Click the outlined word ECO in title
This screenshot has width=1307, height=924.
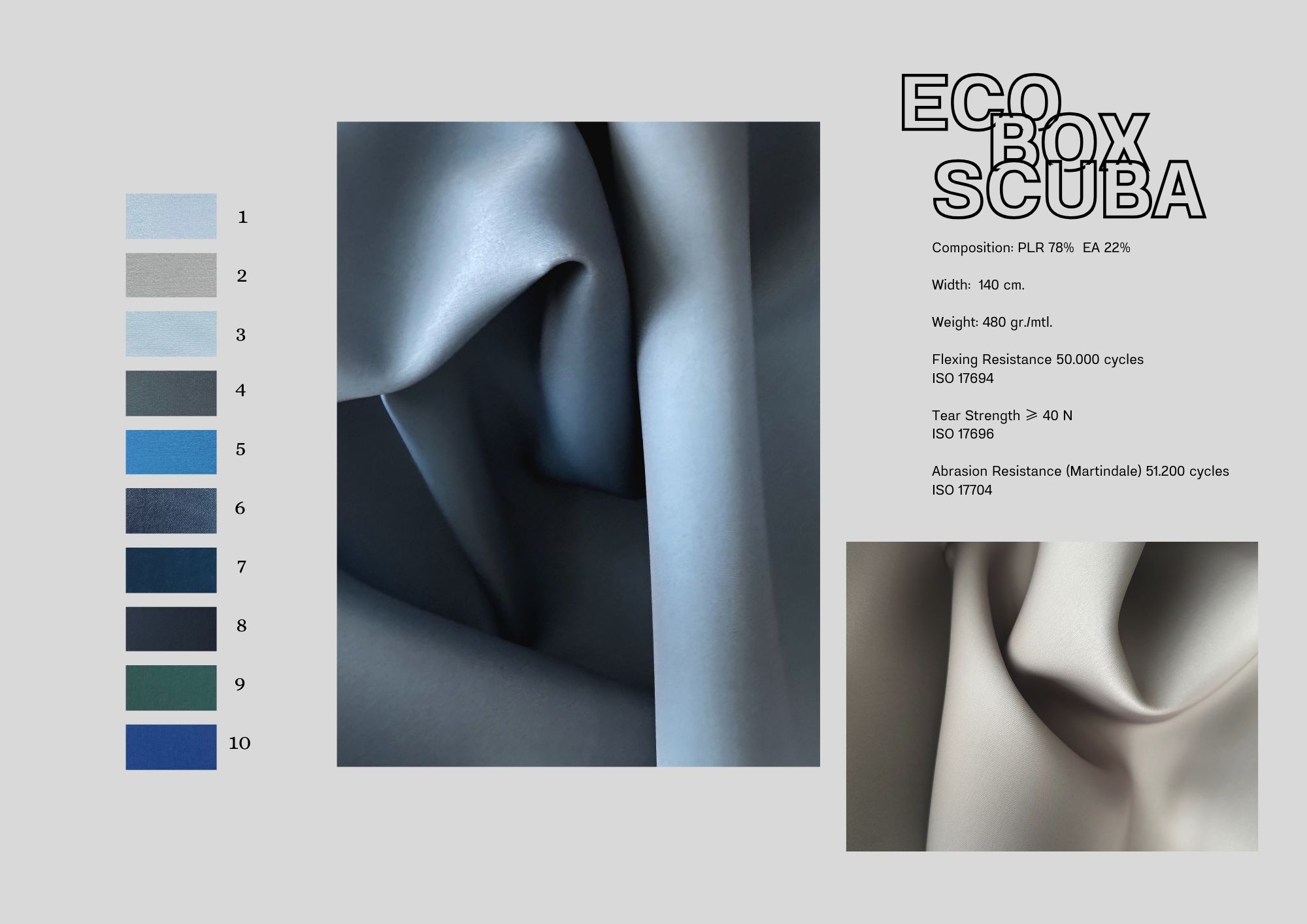980,103
